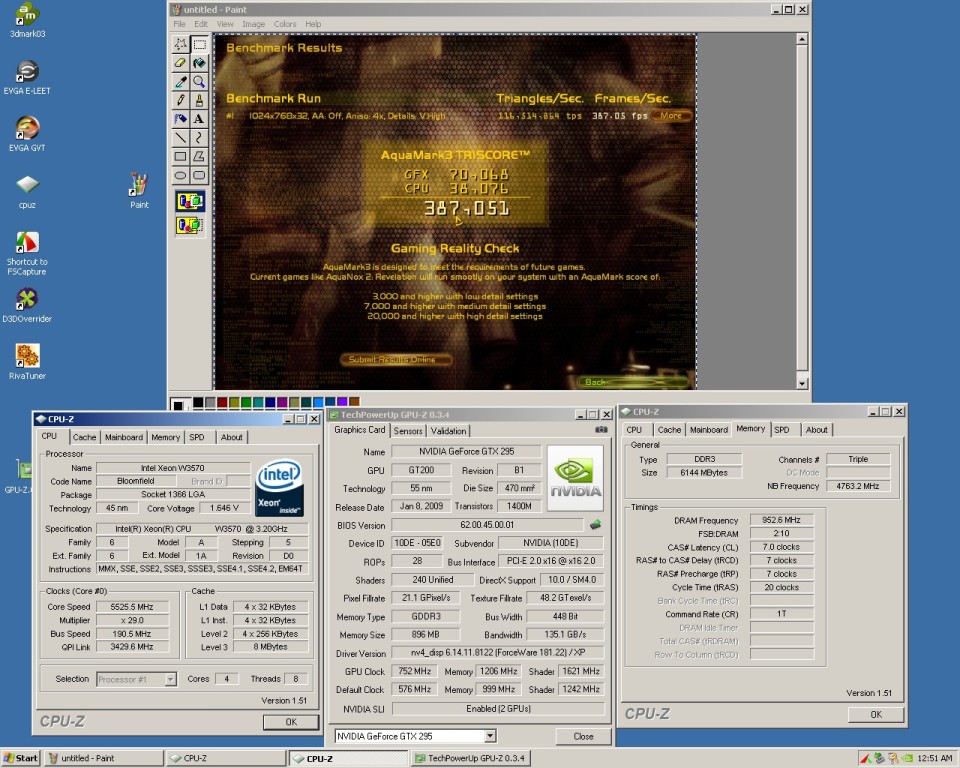960x768 pixels.
Task: Pick the Polygon tool in Paint
Action: (200, 156)
